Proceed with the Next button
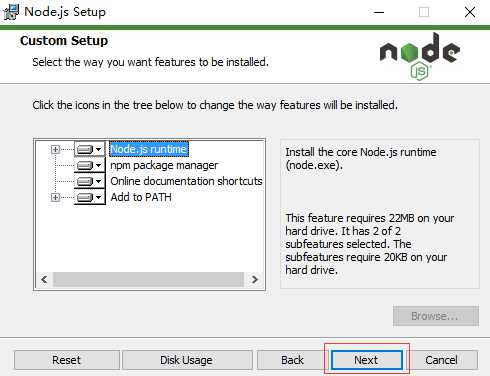Screen dimensions: 490x376 tap(367, 360)
